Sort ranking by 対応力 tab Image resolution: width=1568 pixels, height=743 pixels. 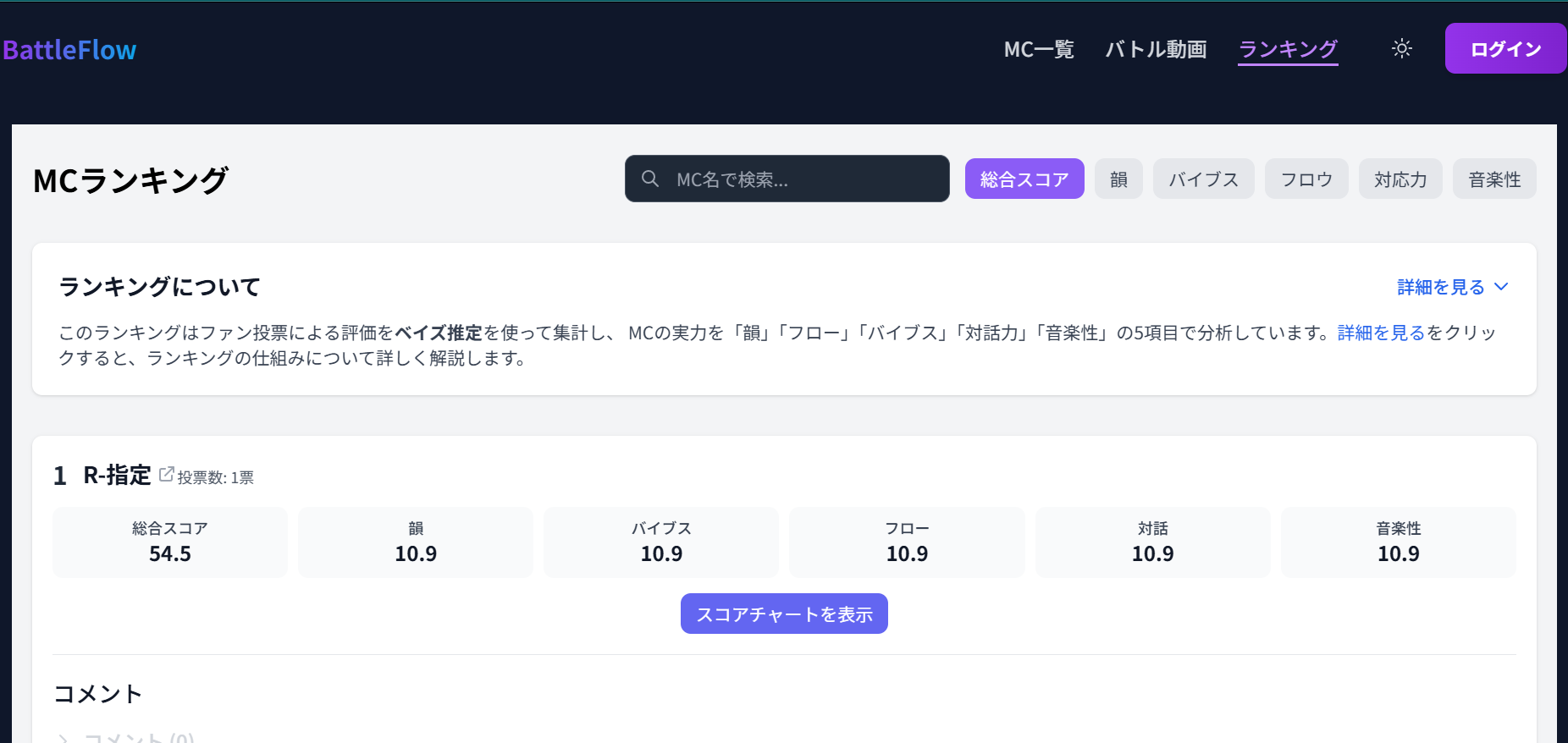click(1400, 179)
